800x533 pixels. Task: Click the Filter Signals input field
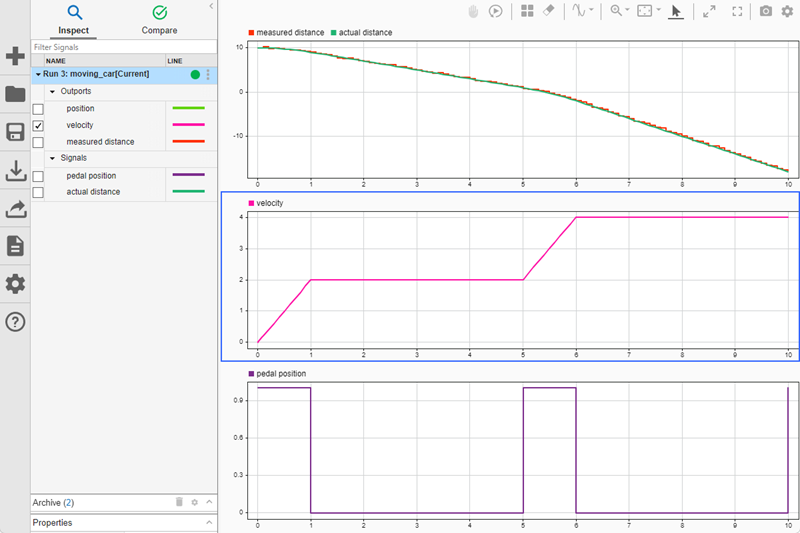[x=120, y=47]
